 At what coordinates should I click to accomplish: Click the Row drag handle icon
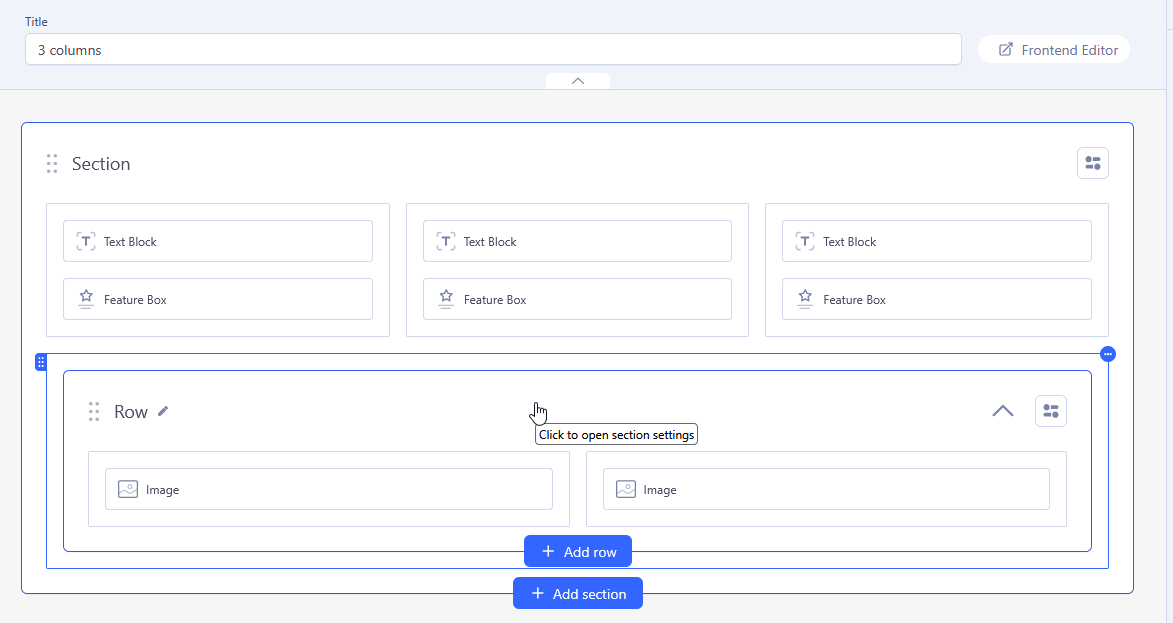click(94, 412)
